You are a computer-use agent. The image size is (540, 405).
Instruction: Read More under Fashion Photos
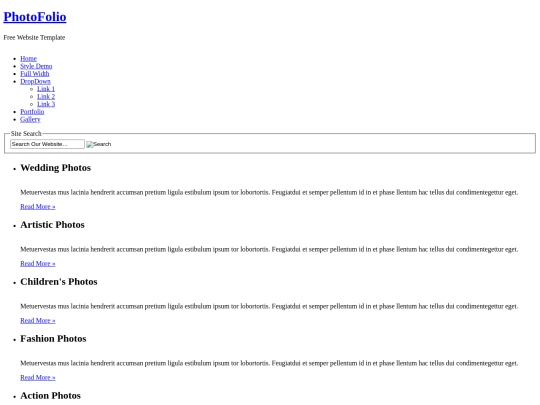[38, 377]
